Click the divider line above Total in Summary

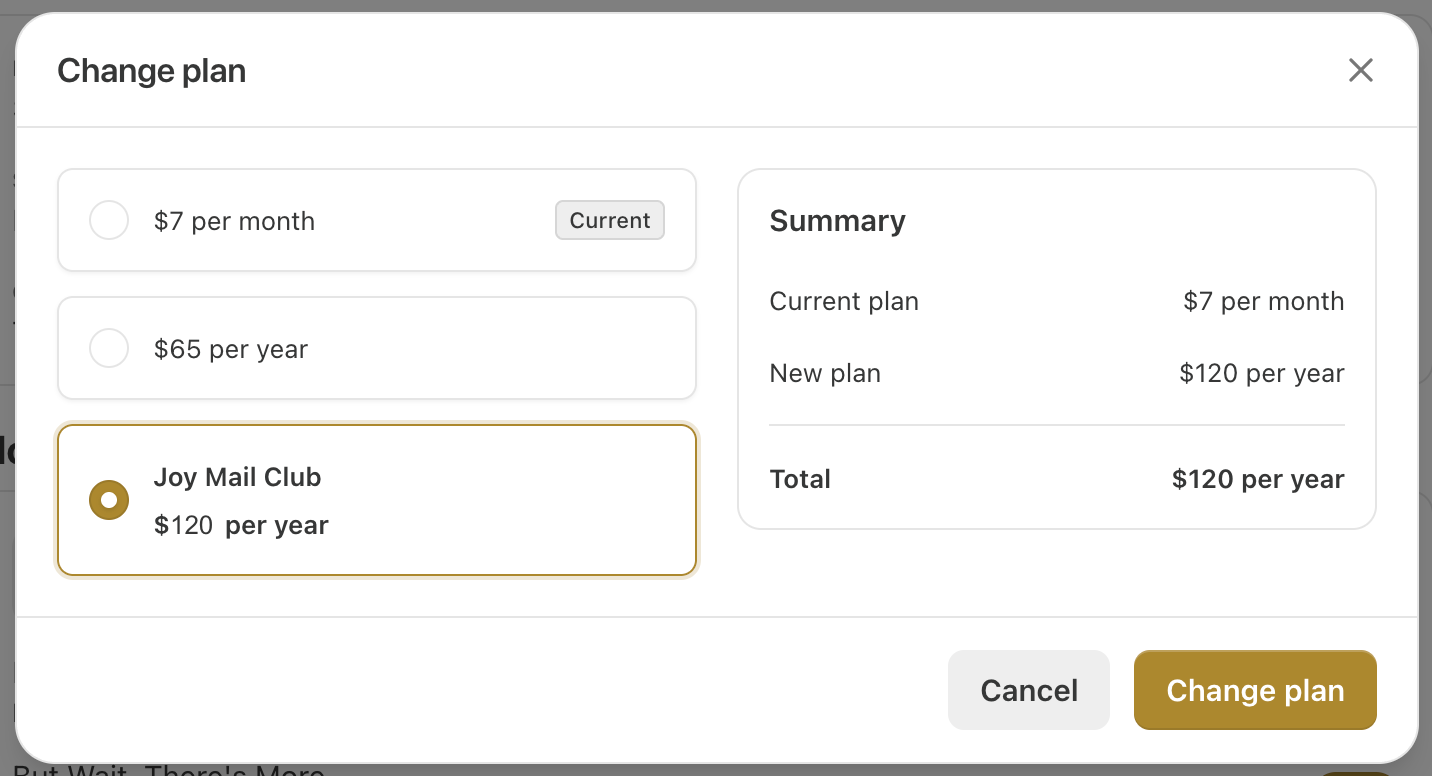pyautogui.click(x=1057, y=425)
